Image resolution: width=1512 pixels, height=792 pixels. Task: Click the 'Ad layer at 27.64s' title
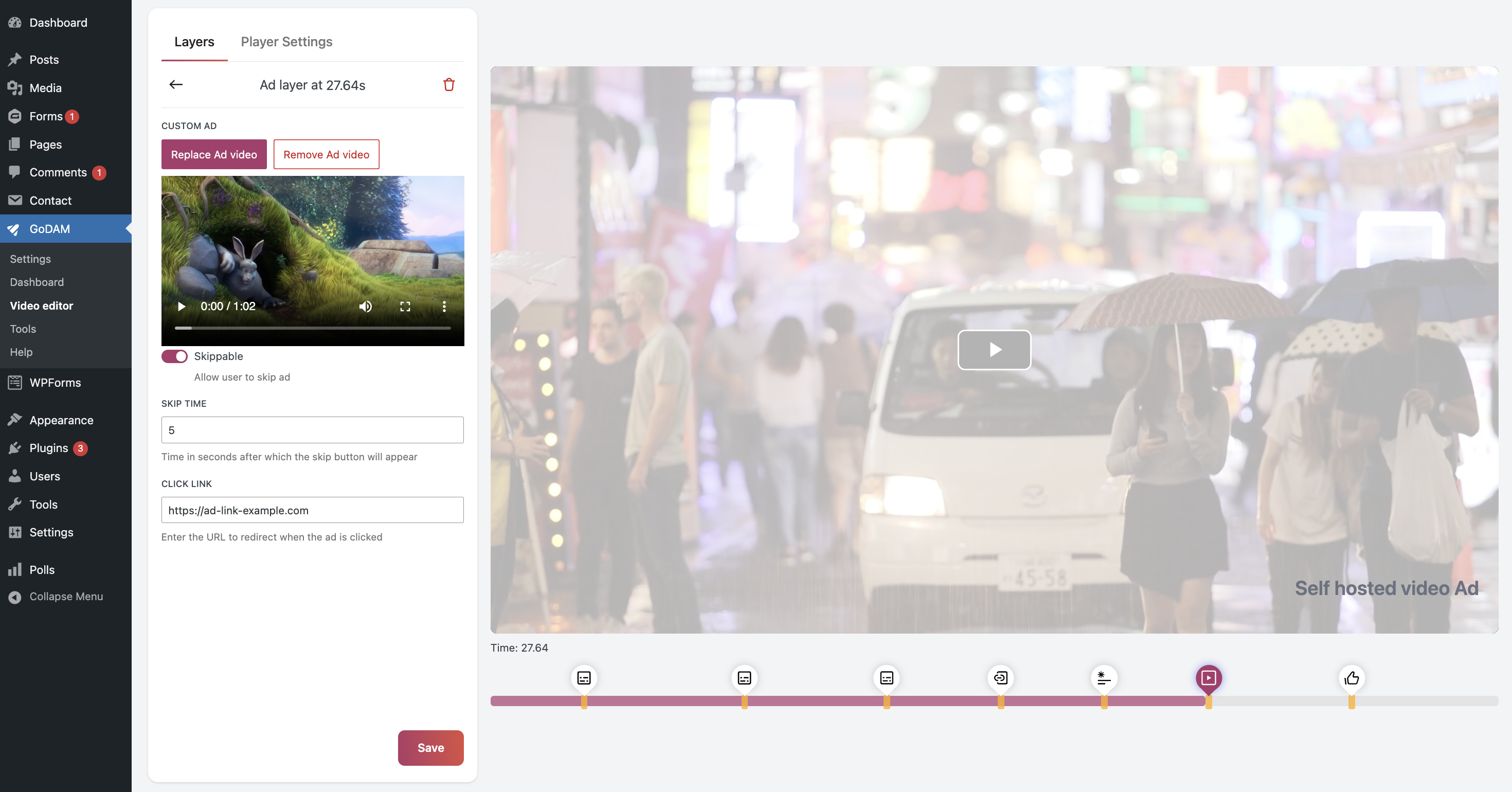pyautogui.click(x=312, y=85)
